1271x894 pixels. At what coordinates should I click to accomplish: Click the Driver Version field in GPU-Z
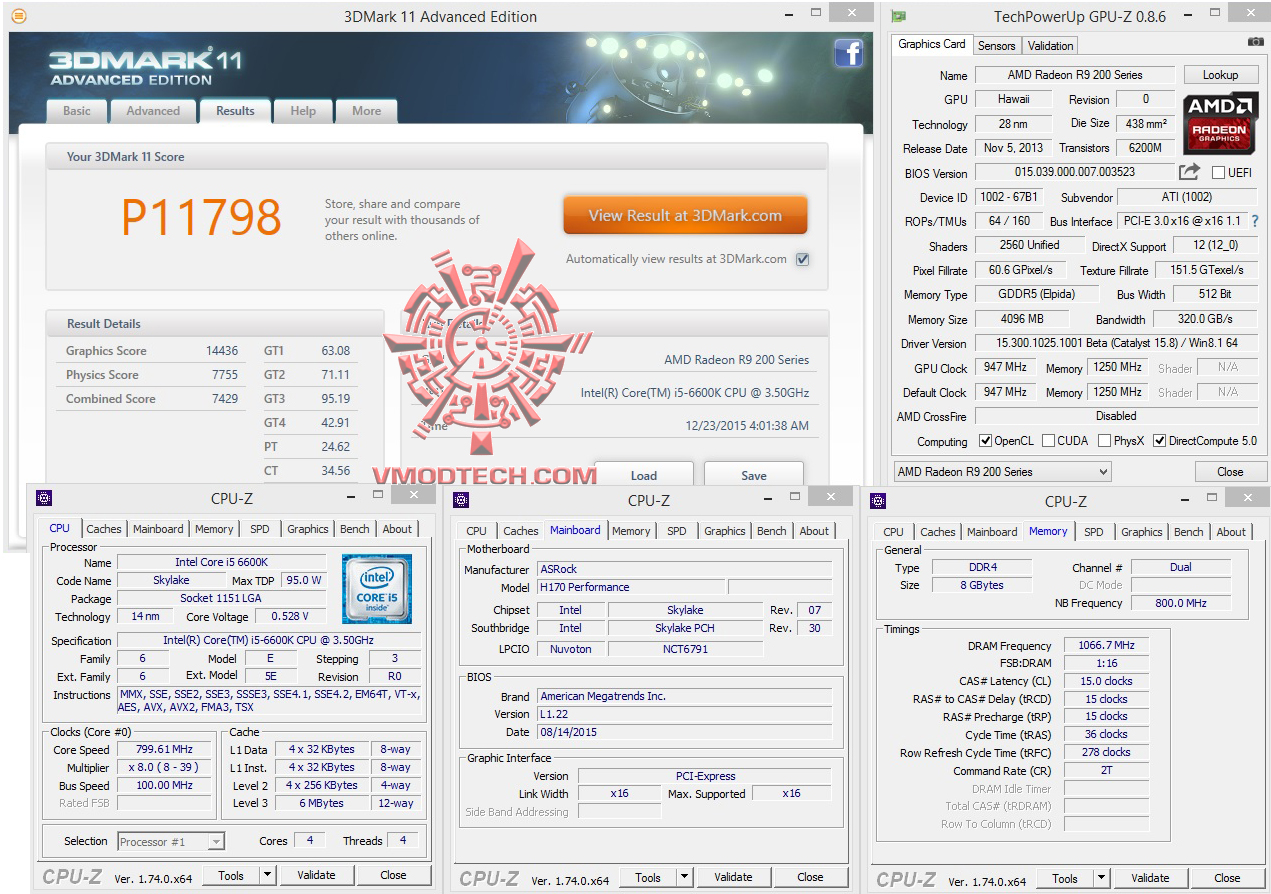point(1117,343)
